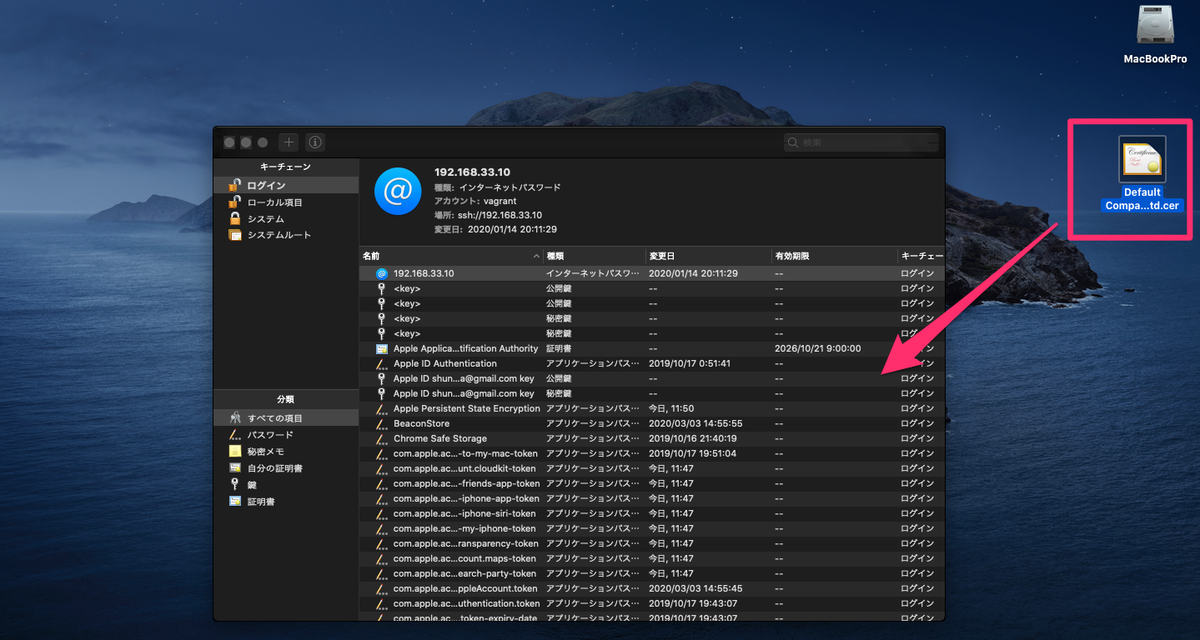Viewport: 1200px width, 640px height.
Task: Select the 192.168.33.10 row in list
Action: point(652,273)
